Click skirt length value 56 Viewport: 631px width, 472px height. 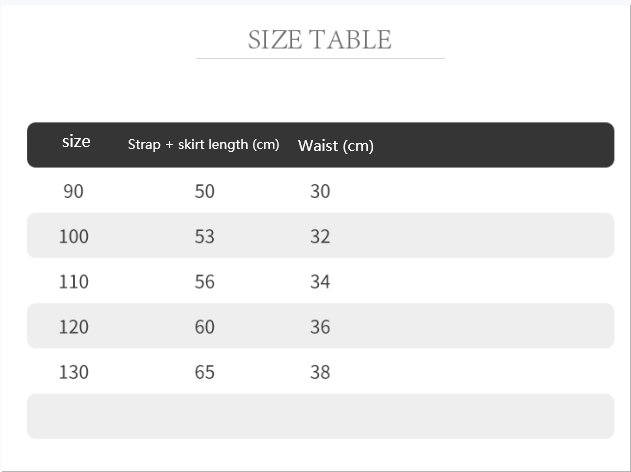[204, 282]
